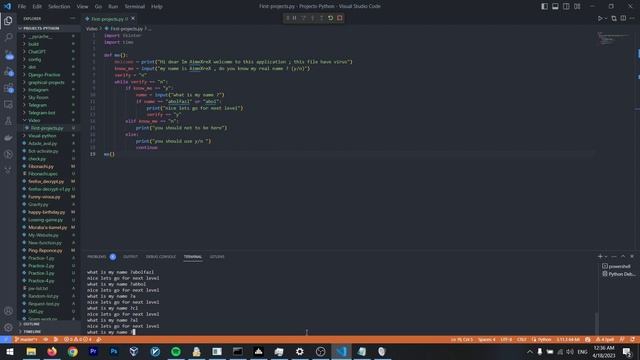Click Spaces: 4 indentation in status bar
The height and width of the screenshot is (360, 640).
coord(487,340)
